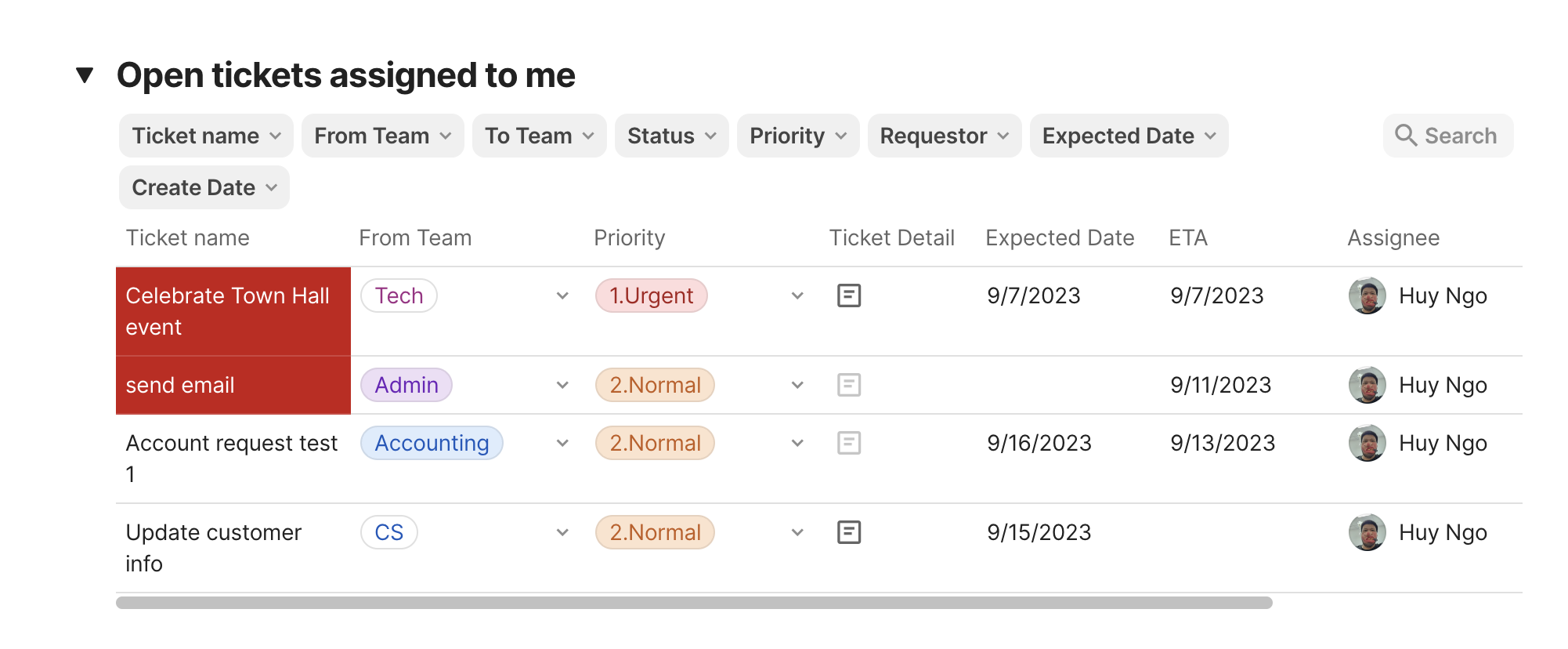The height and width of the screenshot is (649, 1568).
Task: Open From Team dropdown in Tech row
Action: 562,295
